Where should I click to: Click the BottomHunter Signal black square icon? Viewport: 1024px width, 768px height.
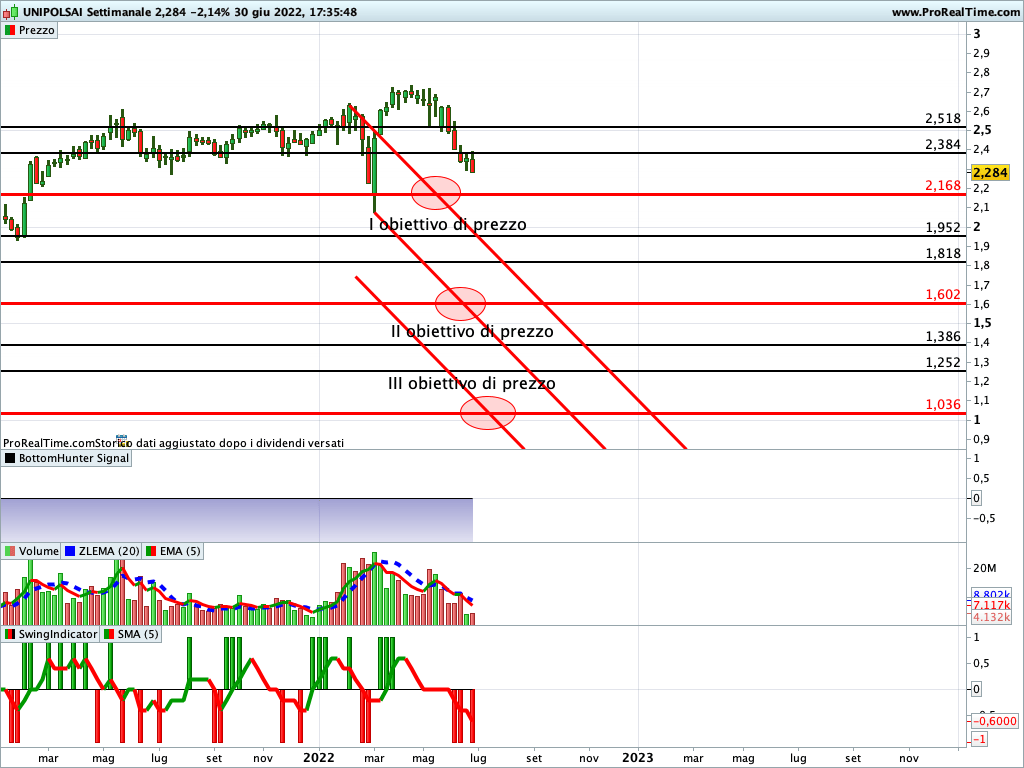[10, 458]
